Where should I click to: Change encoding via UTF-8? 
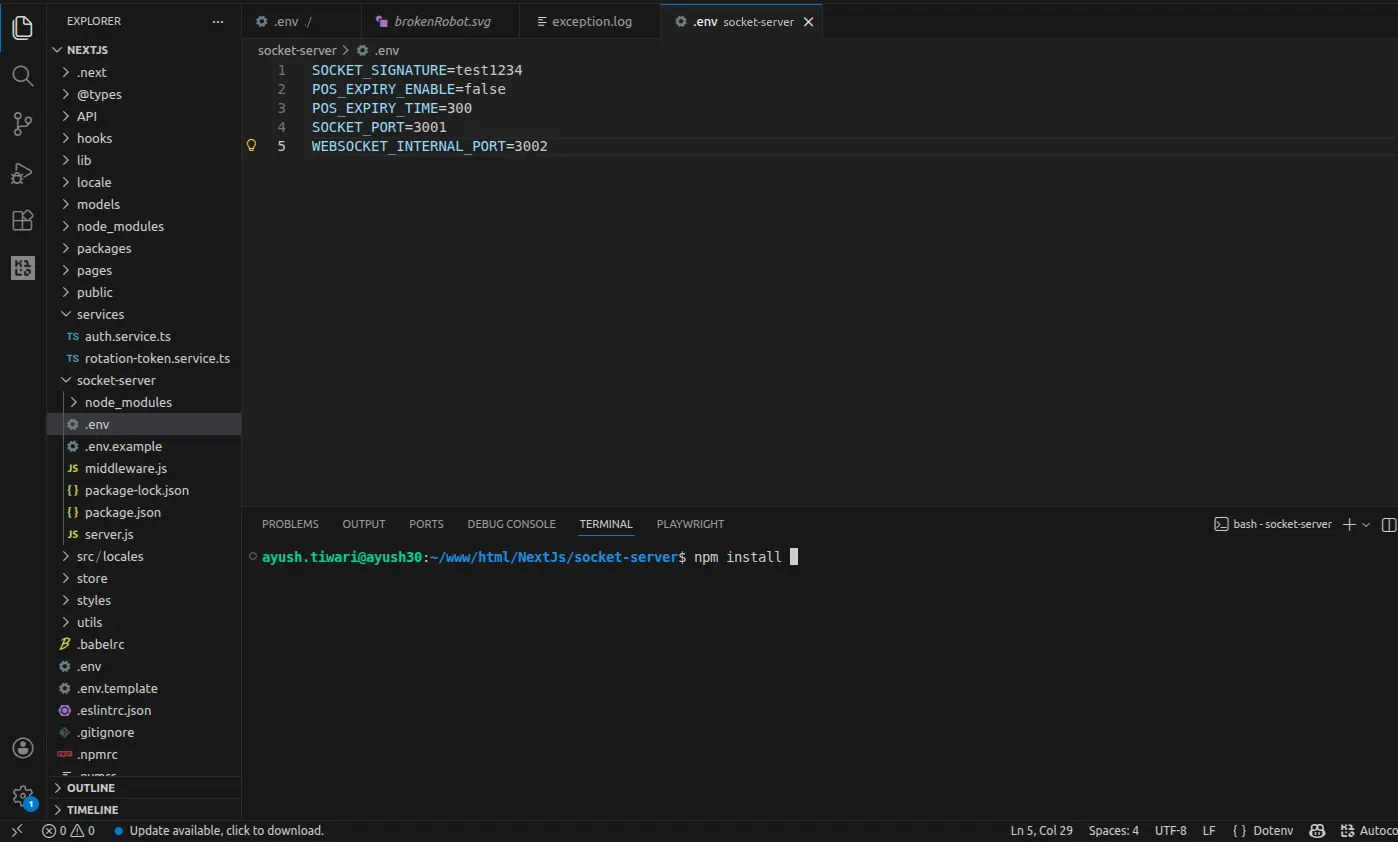pyautogui.click(x=1171, y=831)
